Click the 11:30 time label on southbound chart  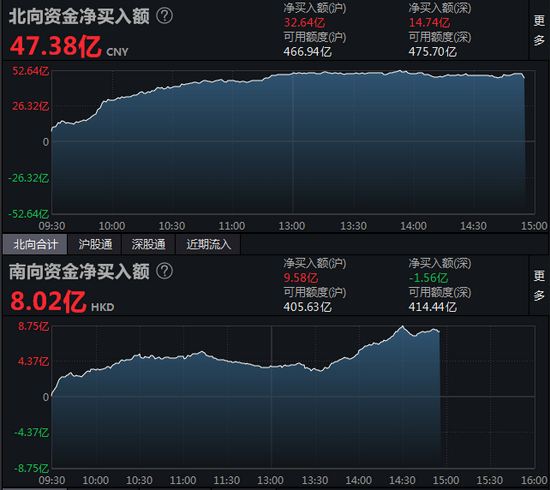pos(227,480)
